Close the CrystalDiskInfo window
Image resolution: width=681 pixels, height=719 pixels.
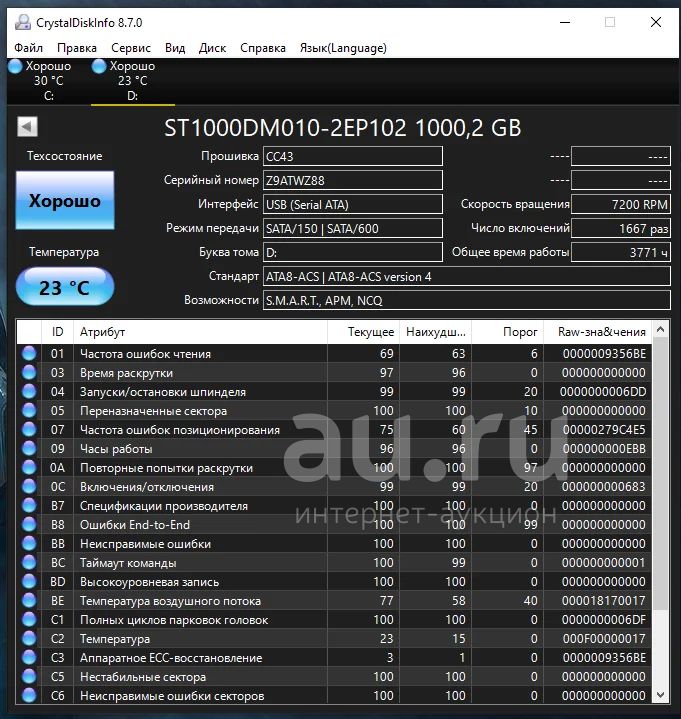pyautogui.click(x=656, y=22)
